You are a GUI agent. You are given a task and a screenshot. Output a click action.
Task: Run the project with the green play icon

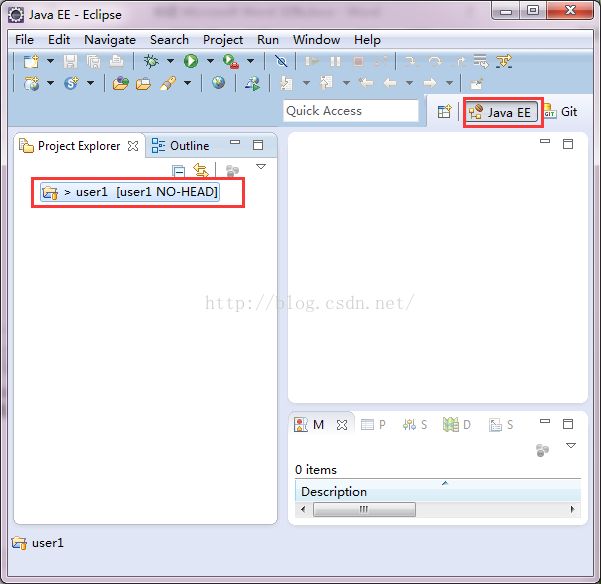click(191, 61)
